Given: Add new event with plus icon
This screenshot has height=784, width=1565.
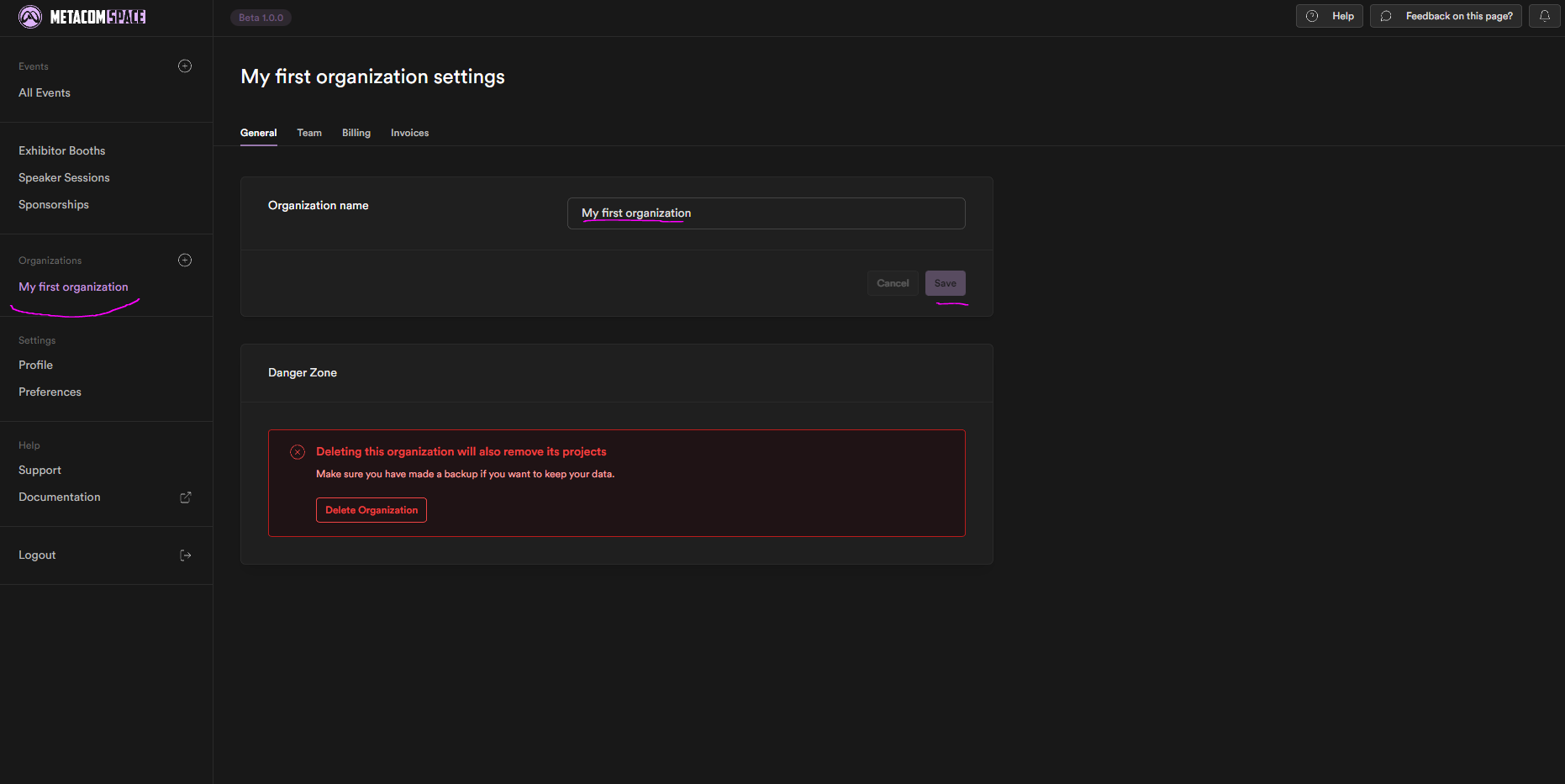Looking at the screenshot, I should (185, 66).
